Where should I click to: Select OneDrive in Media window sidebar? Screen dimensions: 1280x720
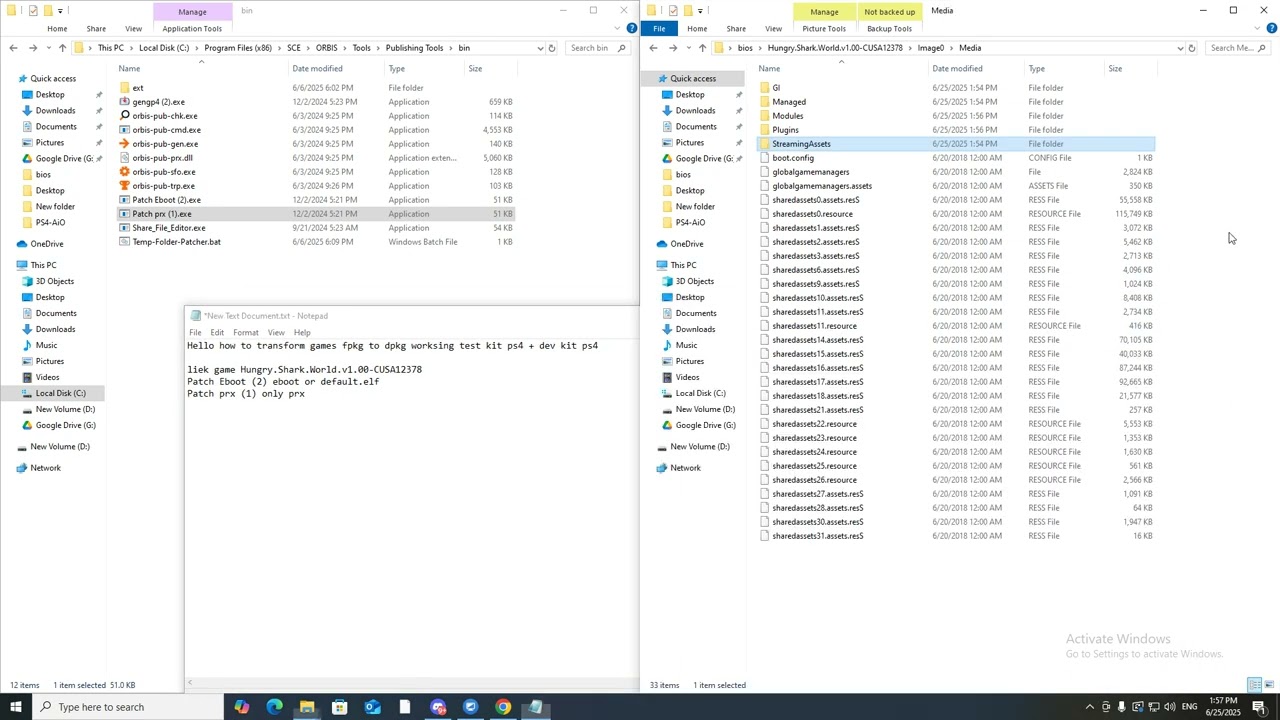[x=686, y=244]
